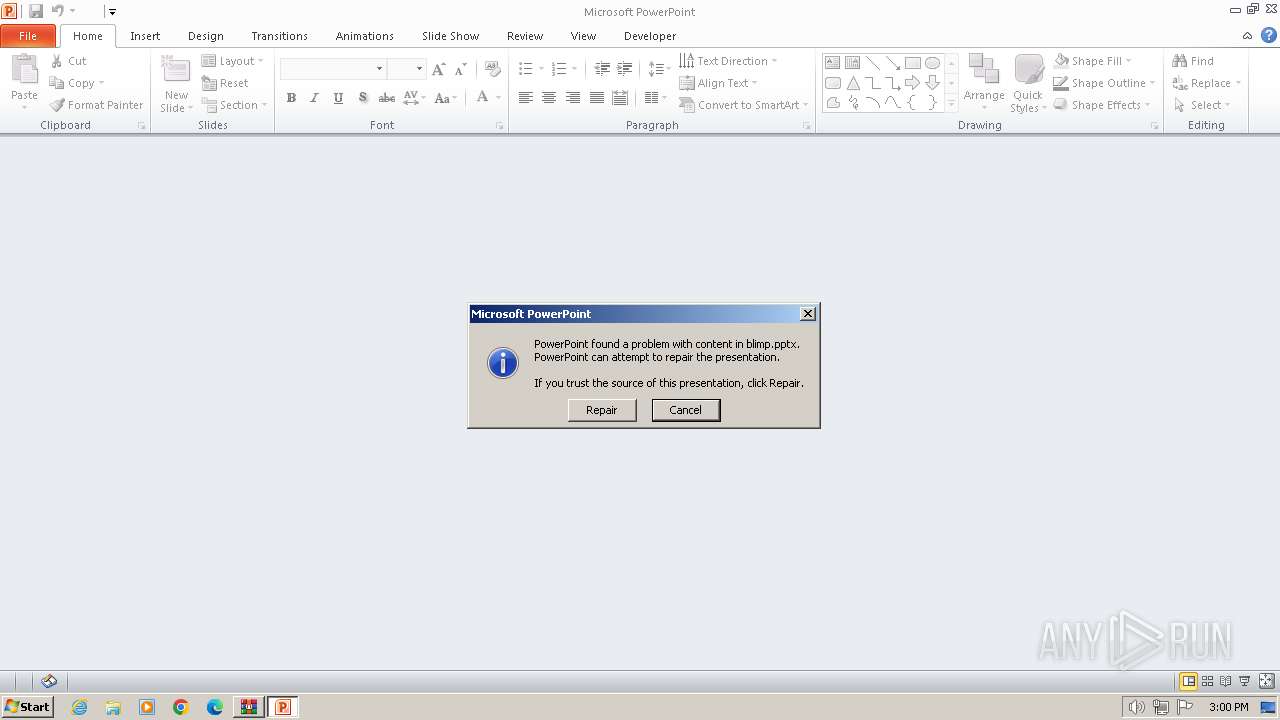Open Align Text dropdown

718,83
